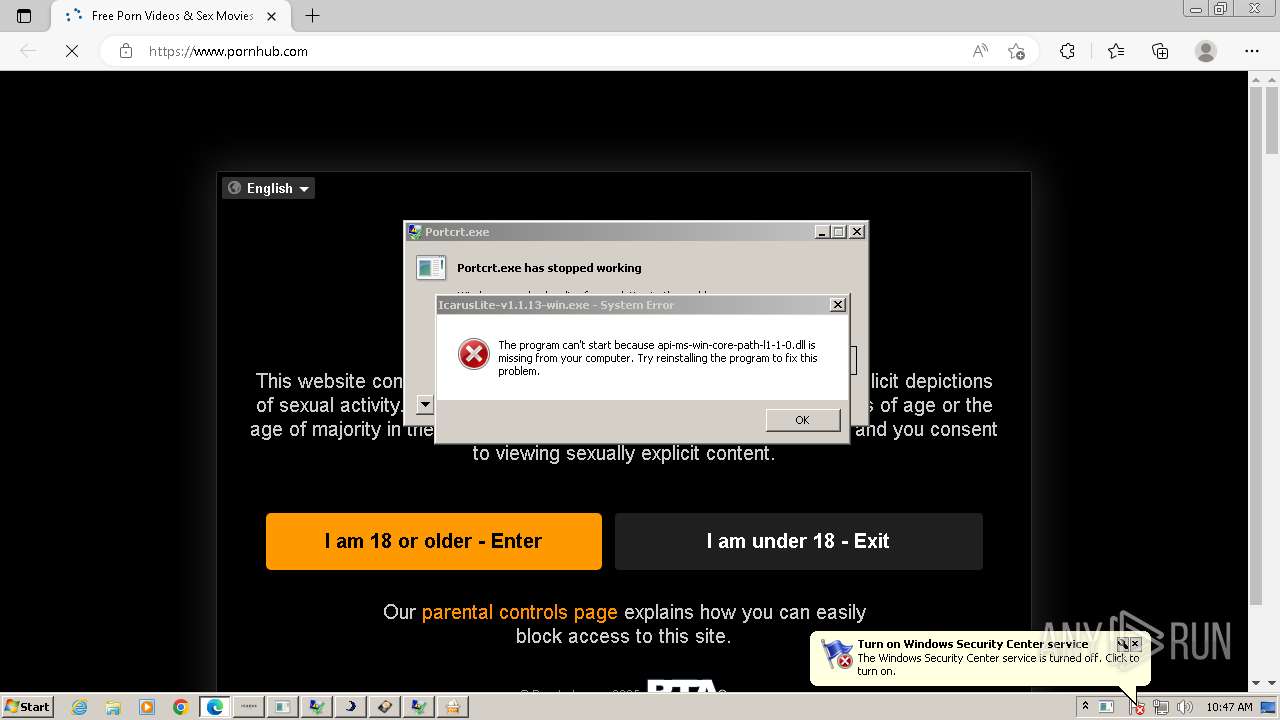Open the parental controls page link

520,612
